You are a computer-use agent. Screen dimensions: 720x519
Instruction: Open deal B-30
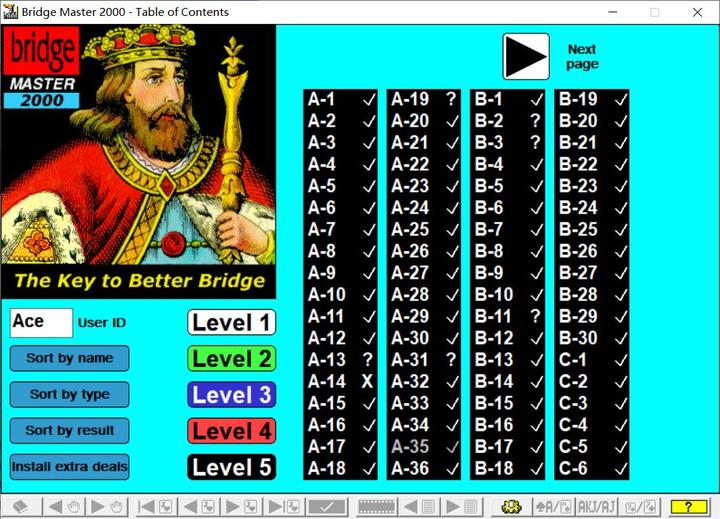[x=592, y=338]
